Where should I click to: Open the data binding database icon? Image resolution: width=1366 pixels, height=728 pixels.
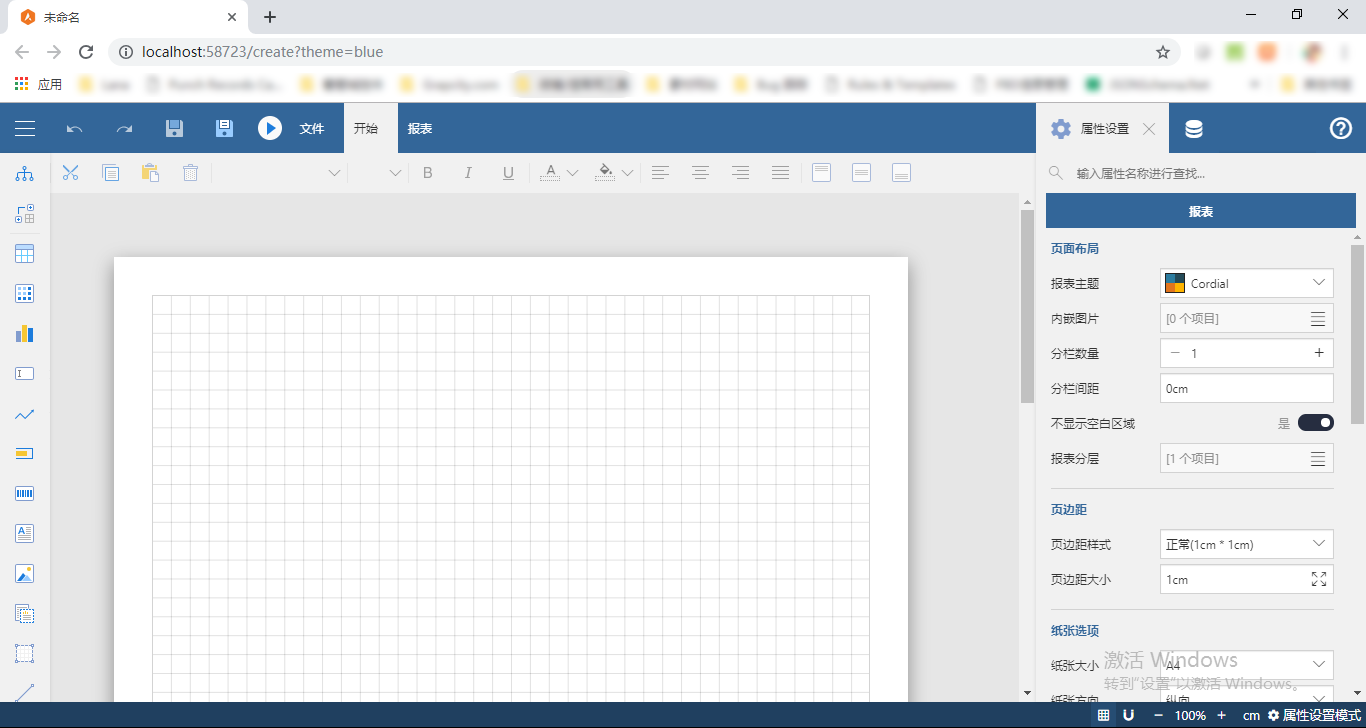[x=1194, y=129]
